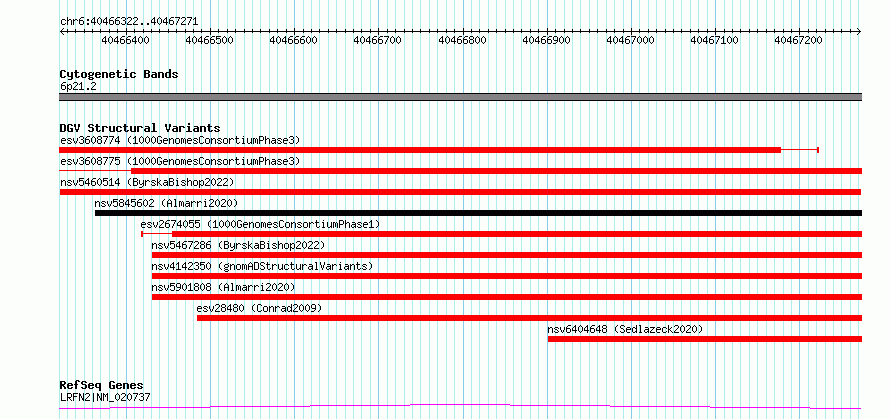Click the 40467000 ruler tick label
This screenshot has height=419, width=890.
pos(631,40)
